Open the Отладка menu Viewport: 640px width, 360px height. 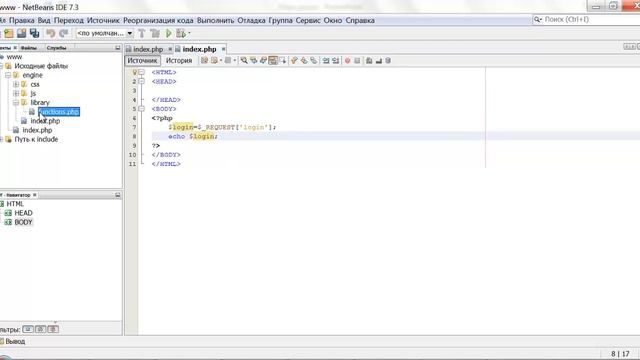click(x=251, y=20)
